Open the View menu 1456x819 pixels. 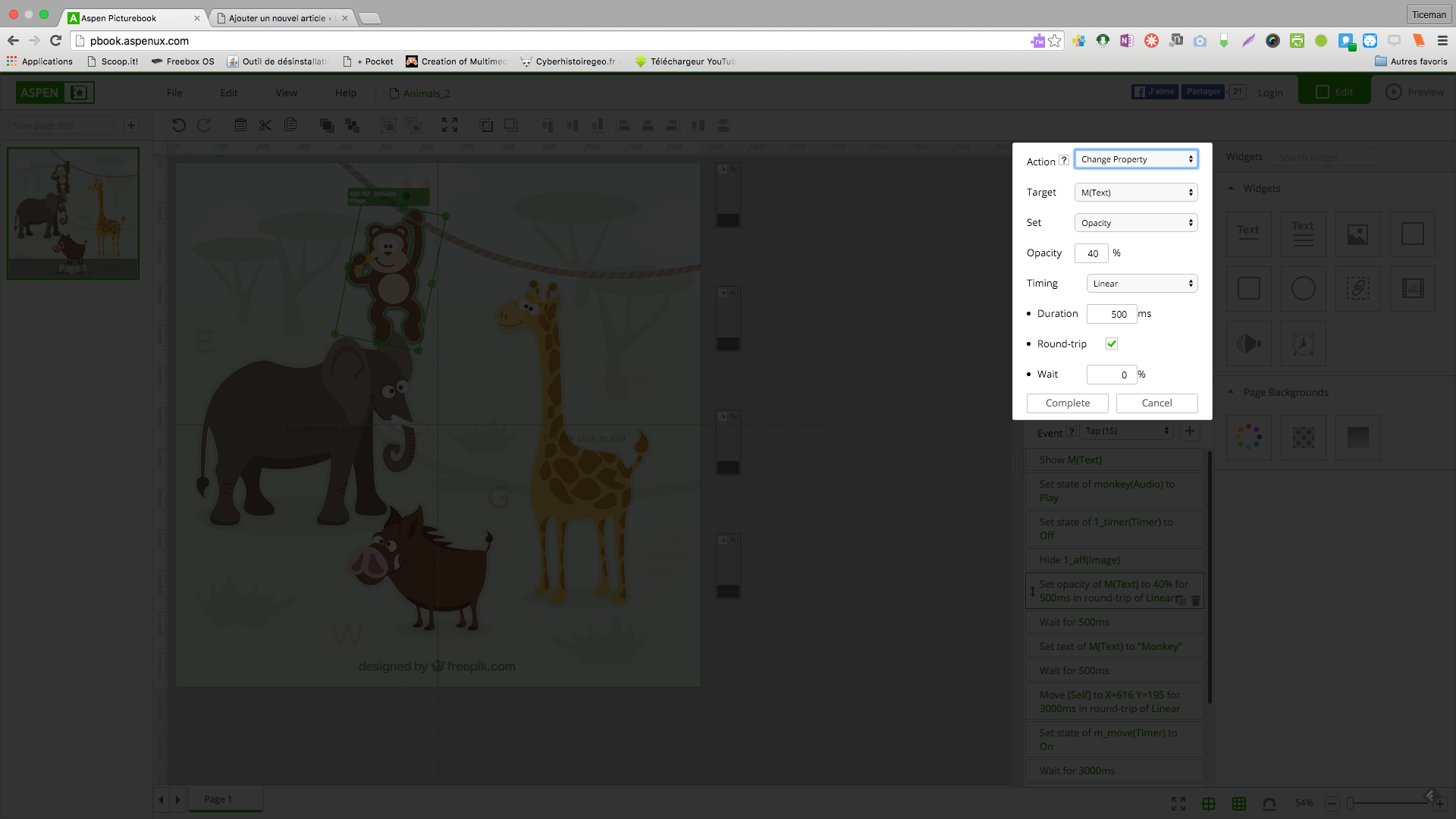287,93
